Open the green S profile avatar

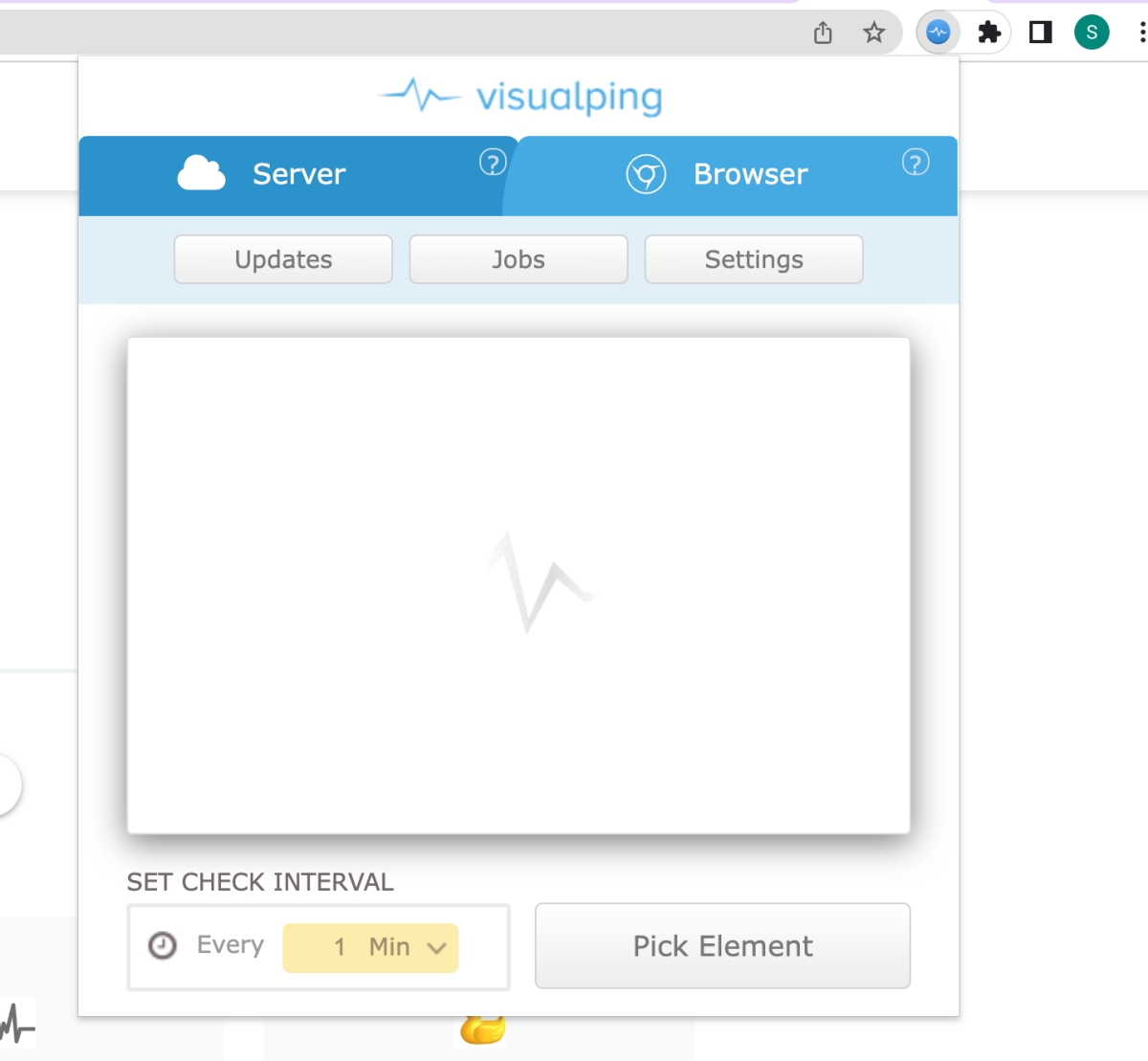[1092, 33]
